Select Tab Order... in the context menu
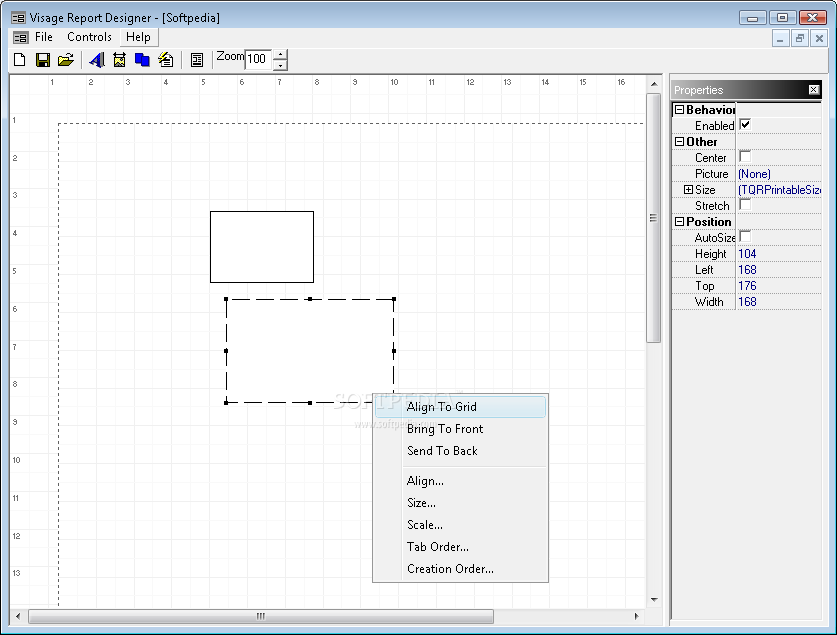 (x=460, y=546)
